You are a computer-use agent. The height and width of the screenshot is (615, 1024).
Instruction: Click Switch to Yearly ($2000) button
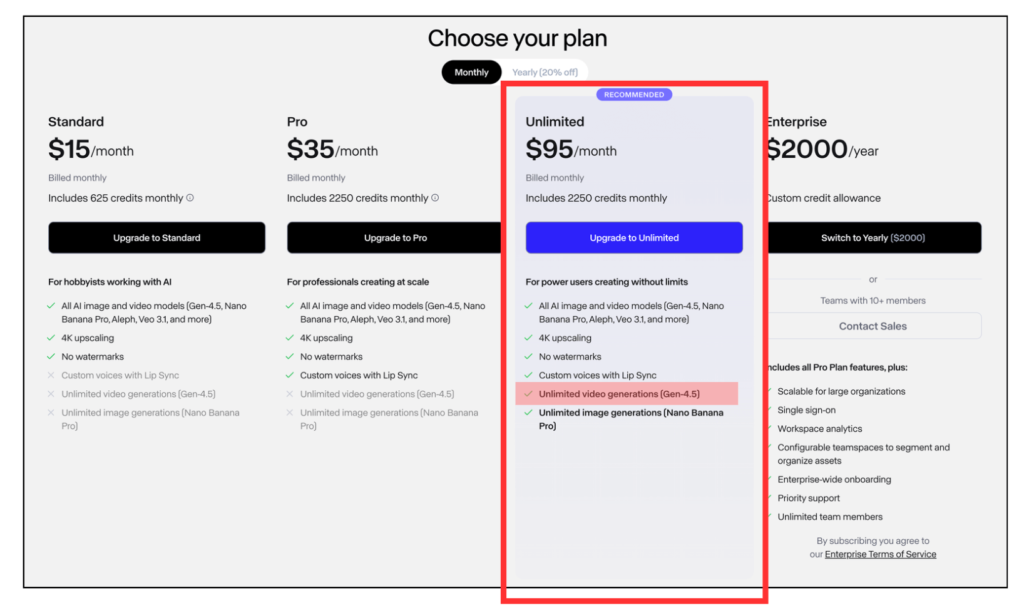[x=873, y=238]
